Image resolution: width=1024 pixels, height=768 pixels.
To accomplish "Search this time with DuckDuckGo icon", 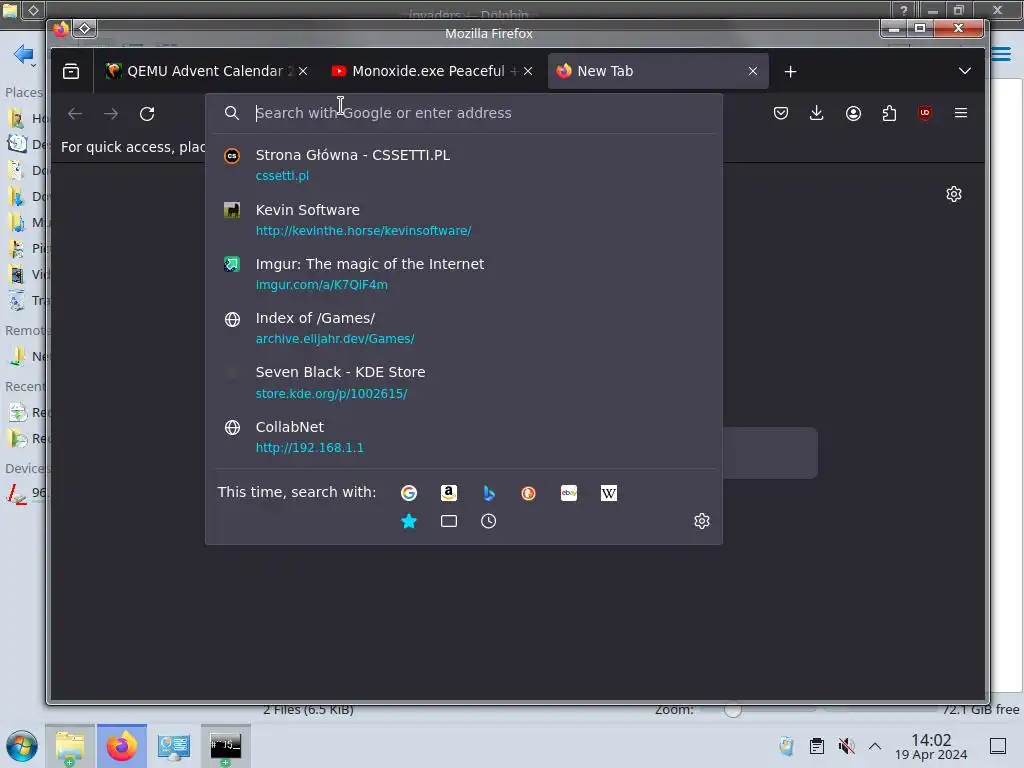I will [528, 493].
